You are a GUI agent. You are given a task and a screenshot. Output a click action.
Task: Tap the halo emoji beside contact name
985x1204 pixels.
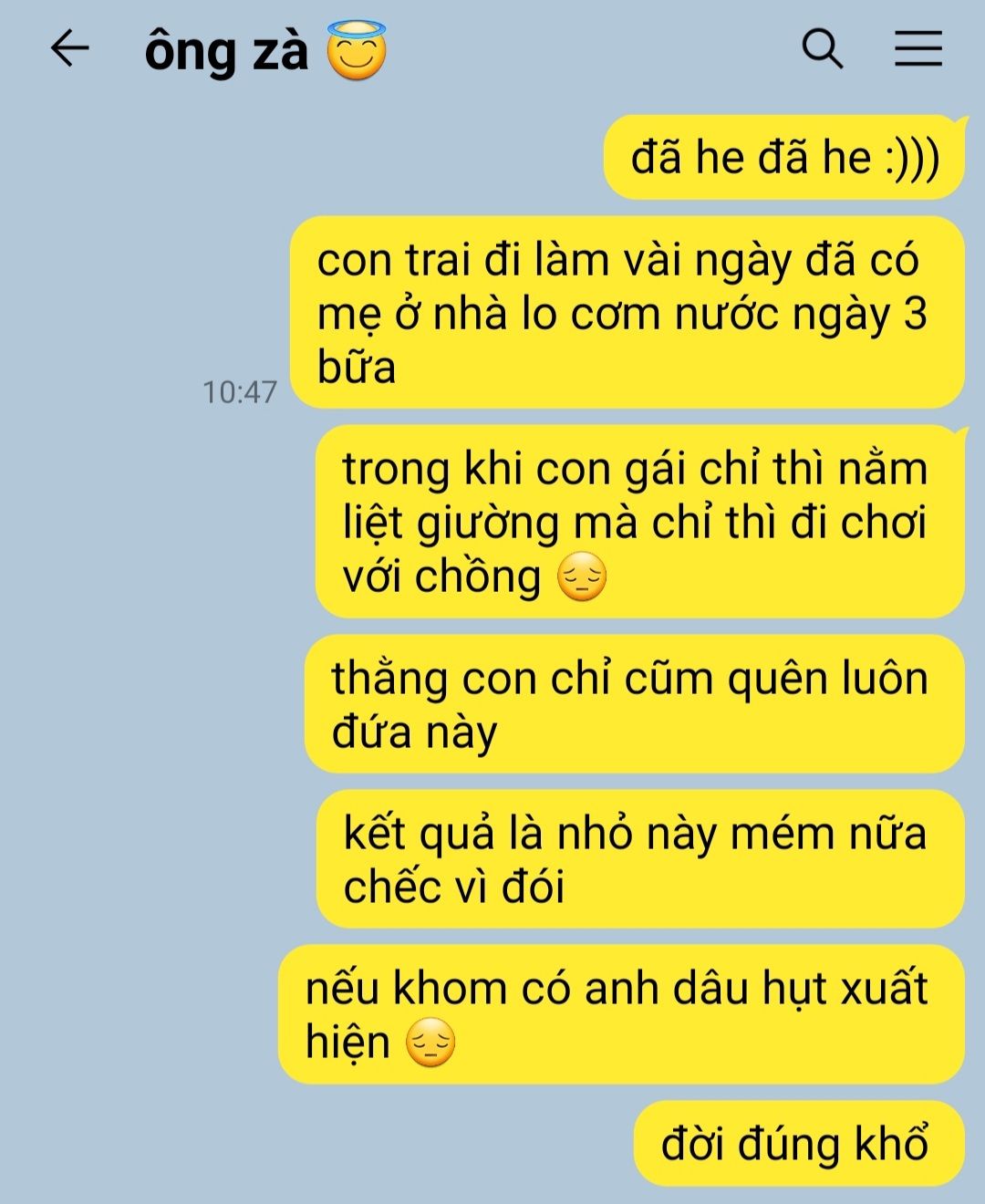[x=357, y=50]
